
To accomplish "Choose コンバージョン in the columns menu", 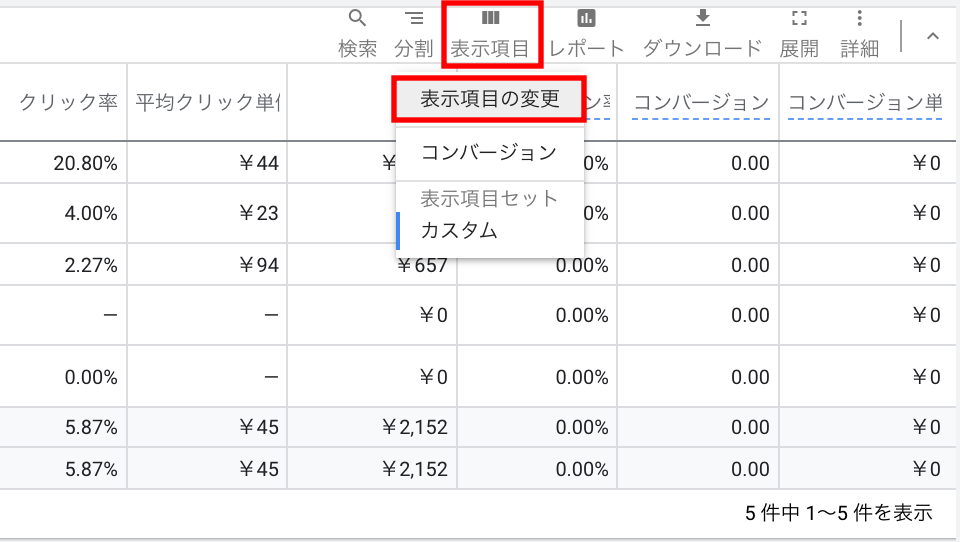I will 489,153.
